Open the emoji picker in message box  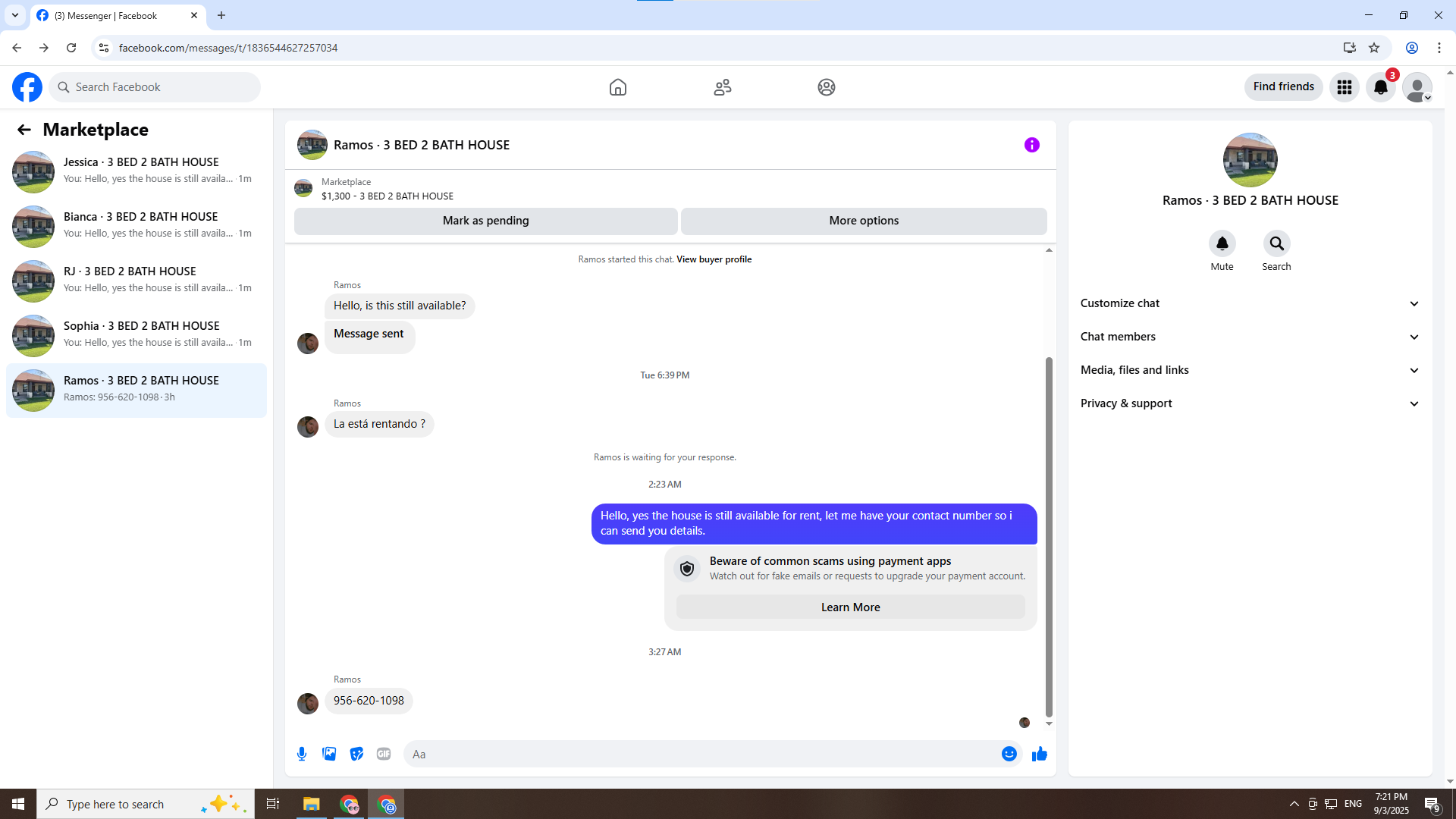tap(1009, 754)
